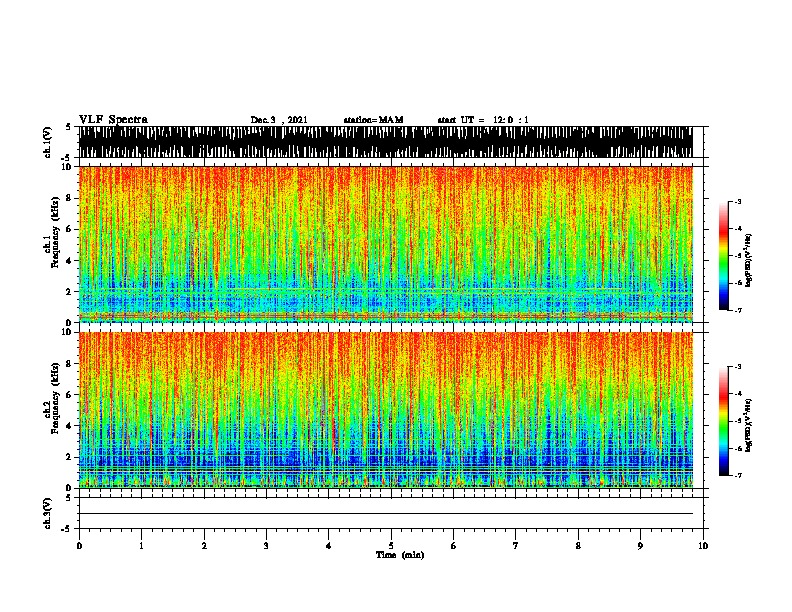The height and width of the screenshot is (612, 792).
Task: Click the "-7" label on ch.1 colorbar
Action: (x=738, y=310)
